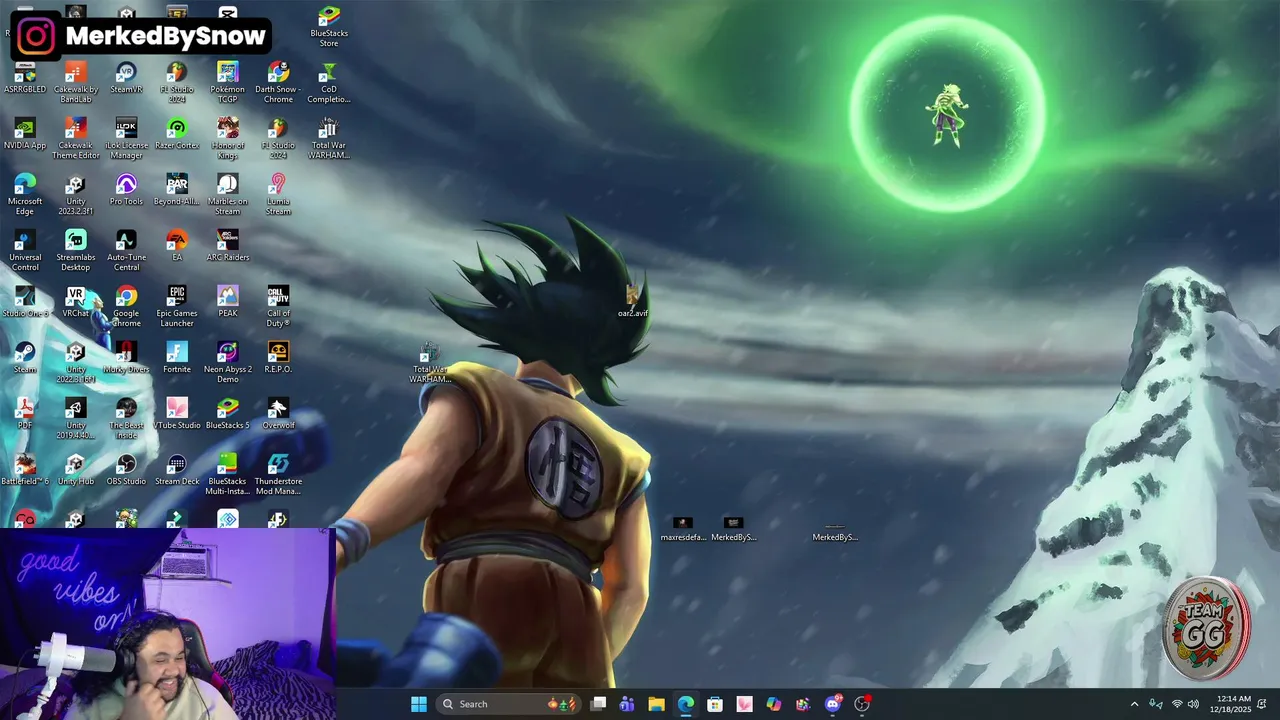Launch SteamVR from the desktop
This screenshot has height=720, width=1280.
pyautogui.click(x=126, y=79)
